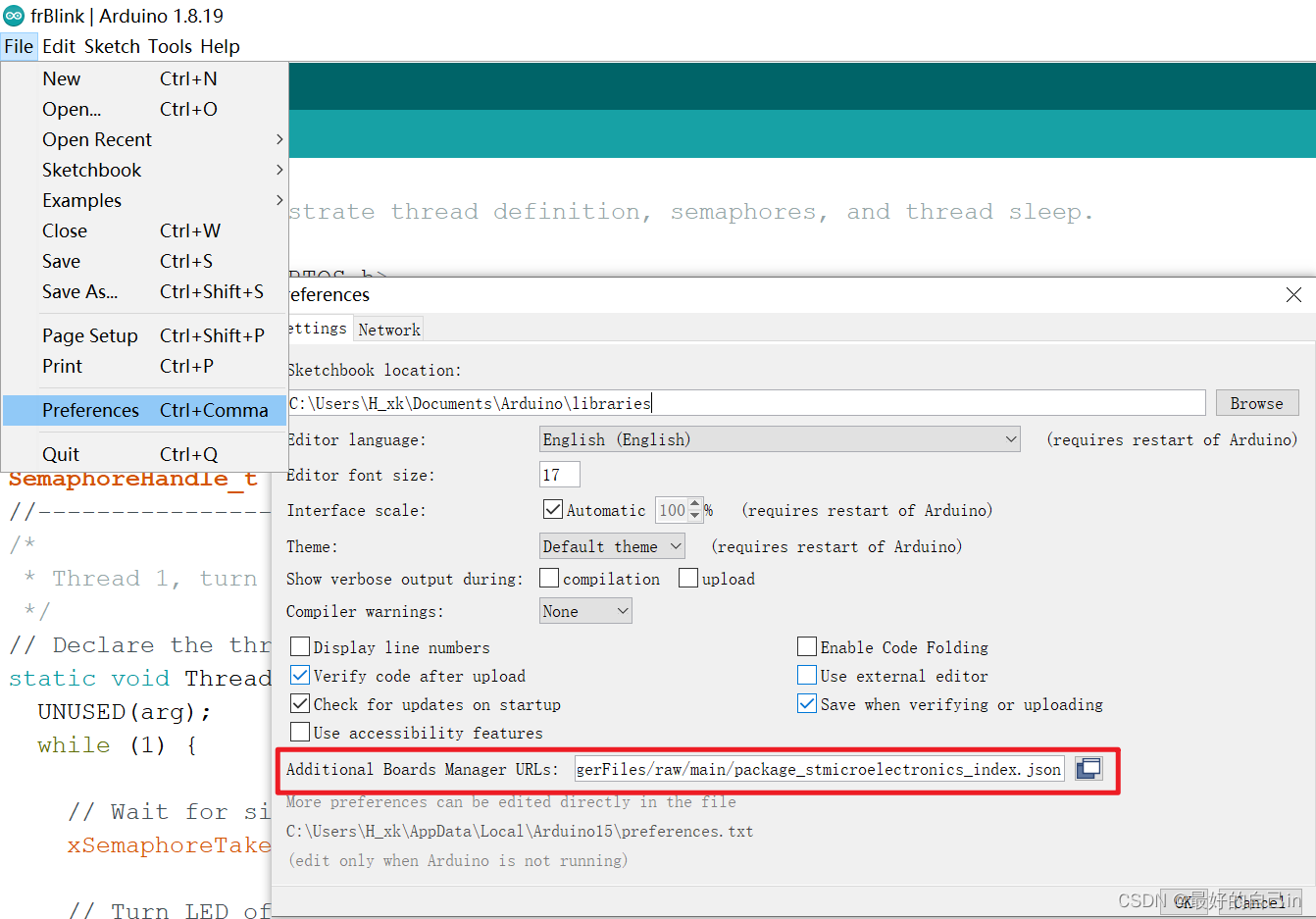Image resolution: width=1316 pixels, height=919 pixels.
Task: Choose Open... from the File menu
Action: pos(144,109)
